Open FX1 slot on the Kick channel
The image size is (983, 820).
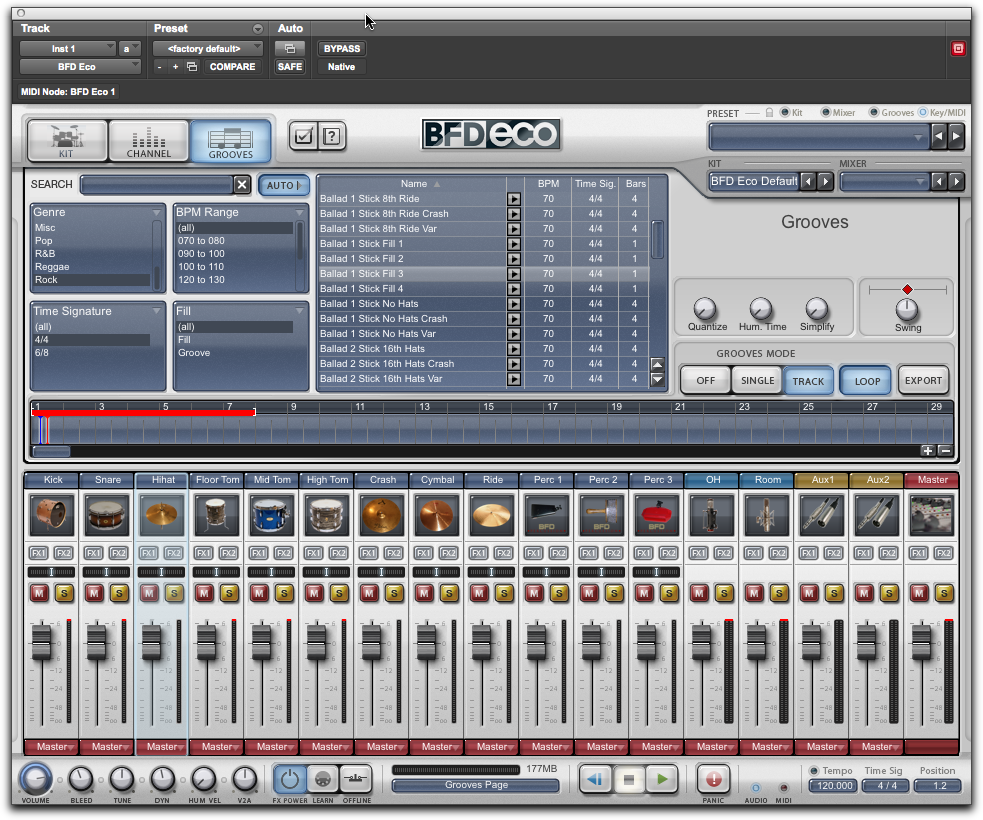[39, 553]
